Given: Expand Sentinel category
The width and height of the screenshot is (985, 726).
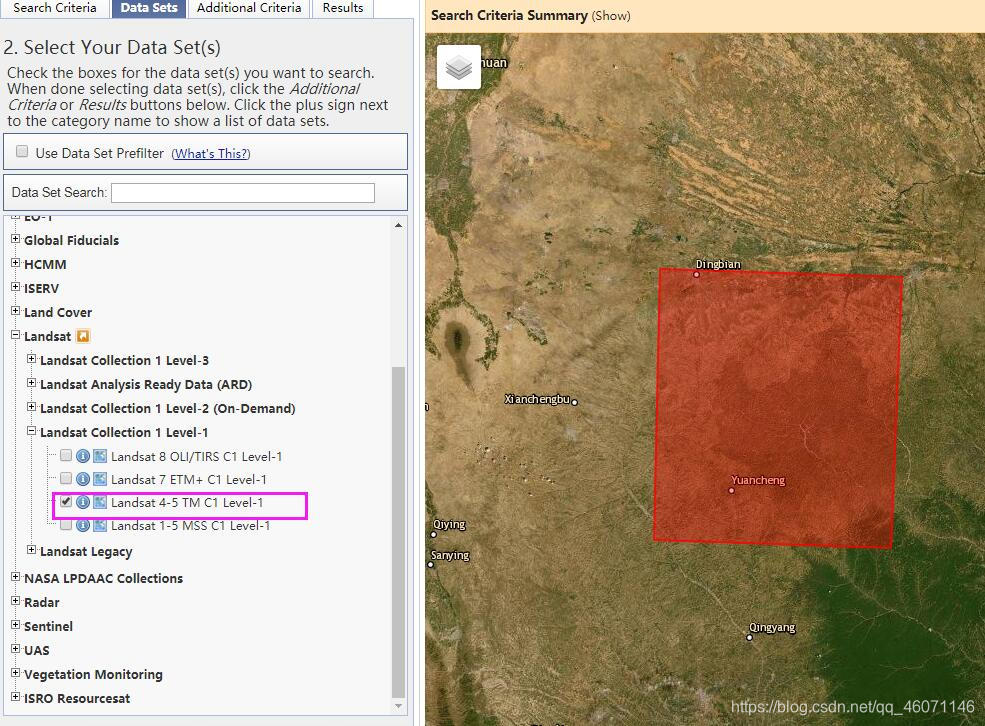Looking at the screenshot, I should click(x=16, y=624).
